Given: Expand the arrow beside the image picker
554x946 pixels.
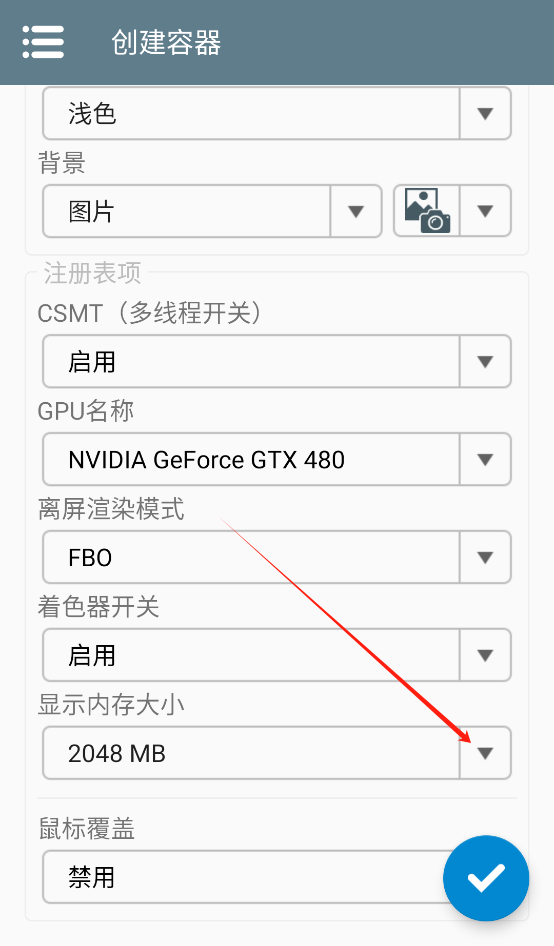Looking at the screenshot, I should tap(485, 211).
